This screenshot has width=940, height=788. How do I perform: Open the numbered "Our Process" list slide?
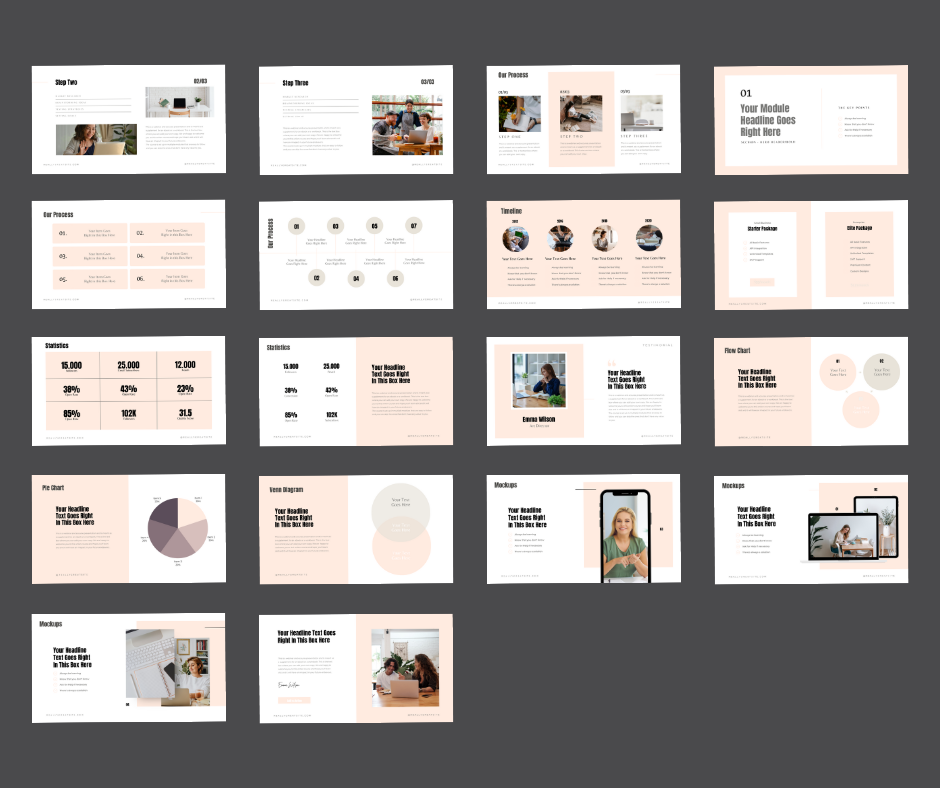(x=128, y=254)
